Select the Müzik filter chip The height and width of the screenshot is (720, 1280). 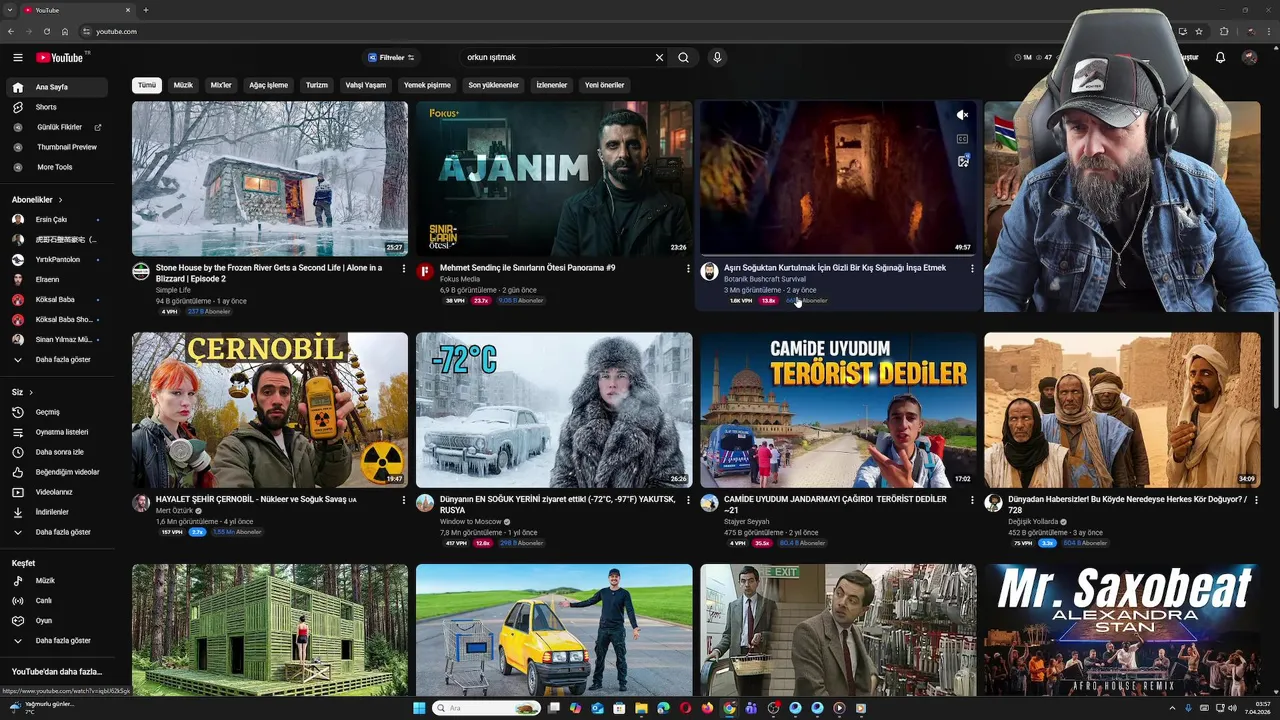(x=183, y=85)
